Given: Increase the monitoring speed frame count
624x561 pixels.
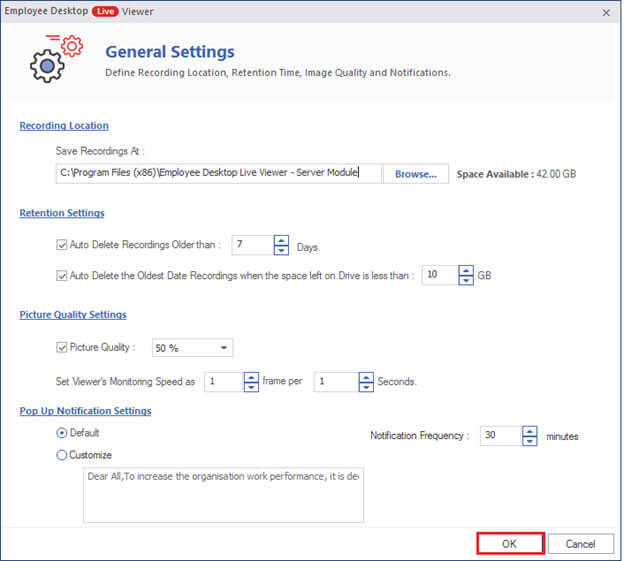Looking at the screenshot, I should 252,377.
